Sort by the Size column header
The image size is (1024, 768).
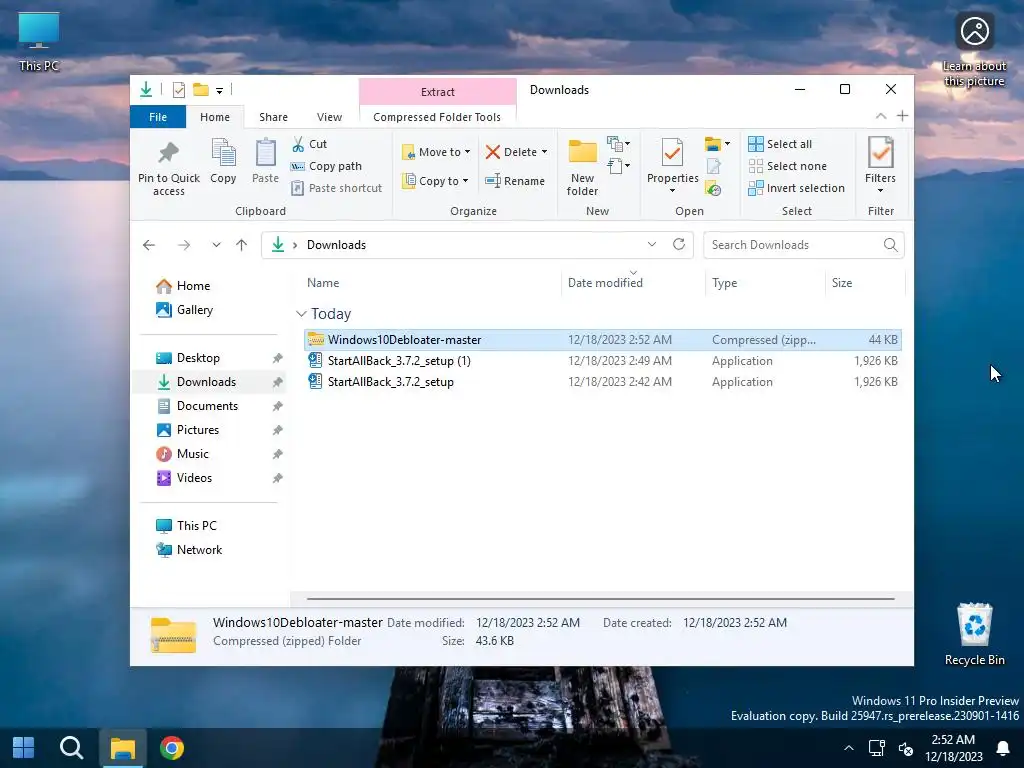click(x=865, y=283)
